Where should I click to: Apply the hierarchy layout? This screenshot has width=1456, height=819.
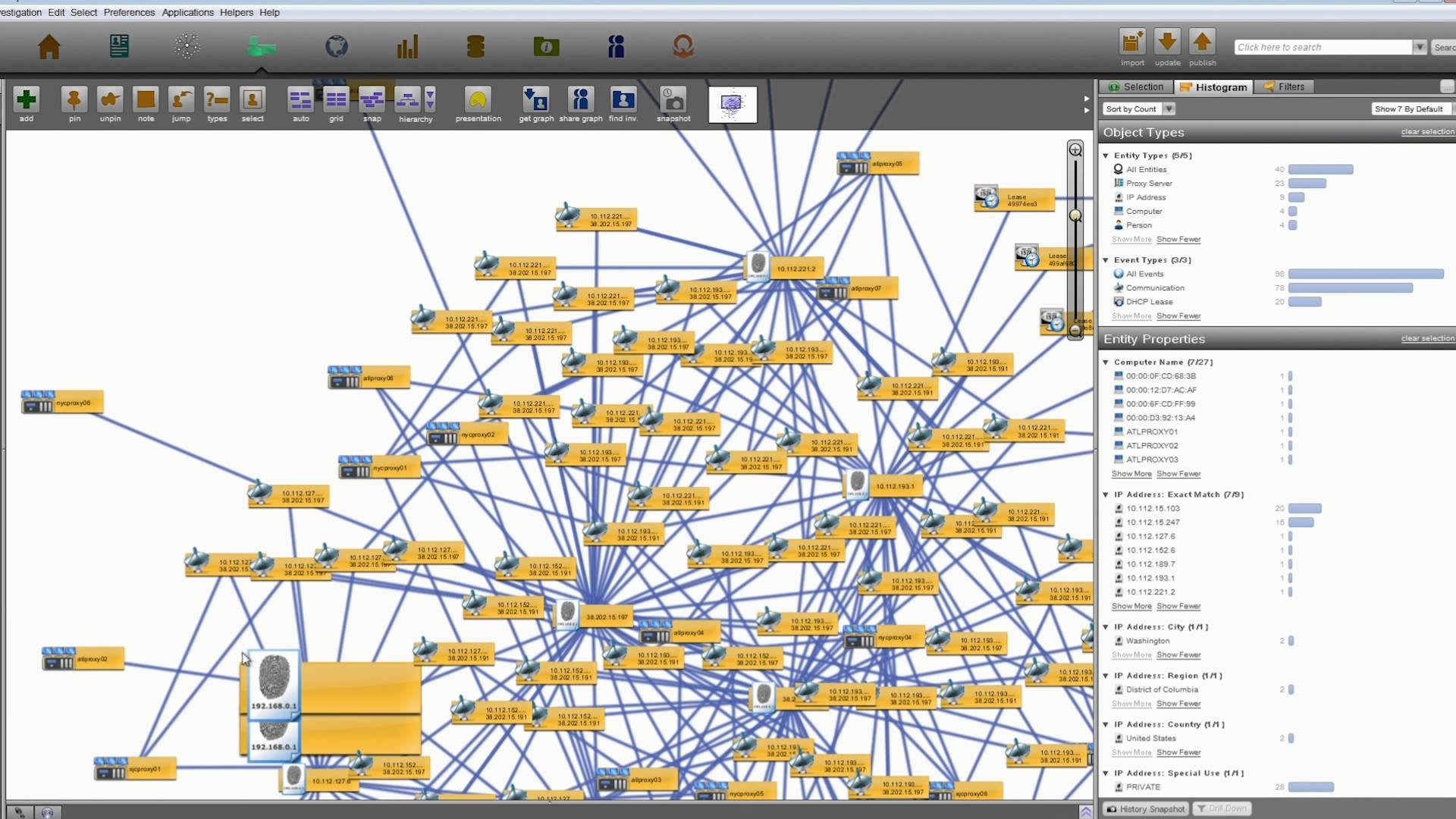pyautogui.click(x=408, y=100)
